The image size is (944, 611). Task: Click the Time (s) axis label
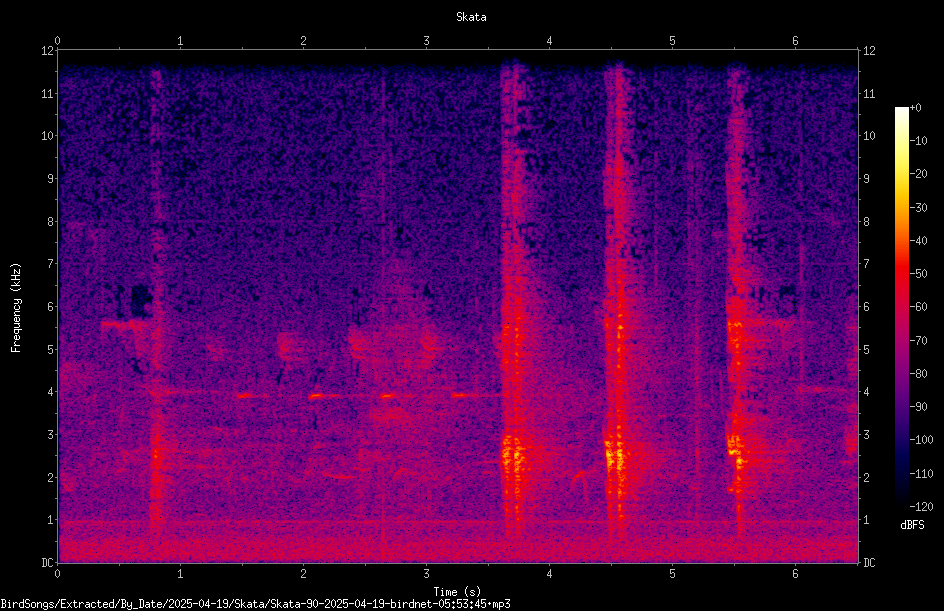(457, 592)
